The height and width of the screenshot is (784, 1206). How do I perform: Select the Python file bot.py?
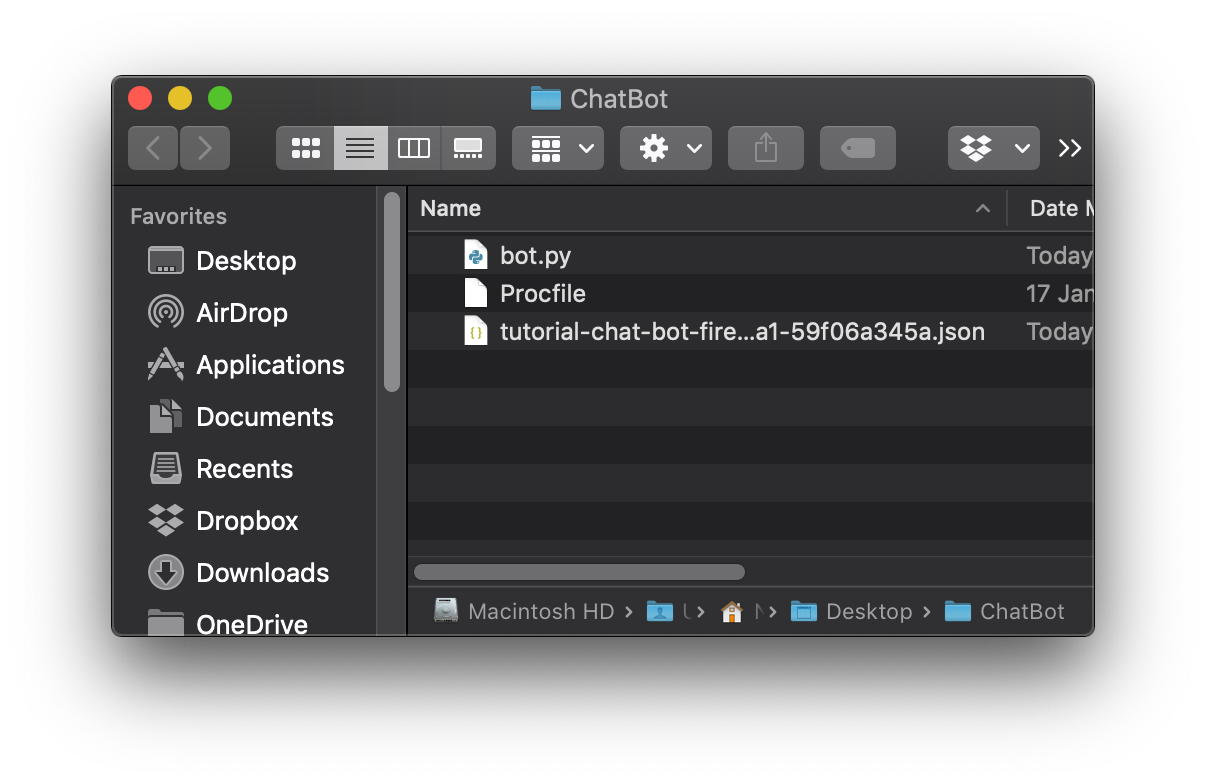535,255
